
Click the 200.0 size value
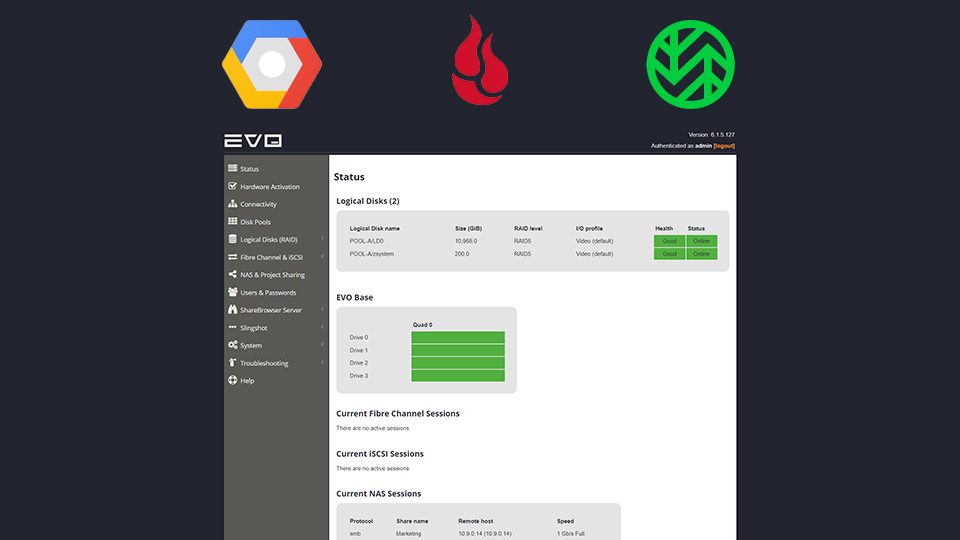462,254
